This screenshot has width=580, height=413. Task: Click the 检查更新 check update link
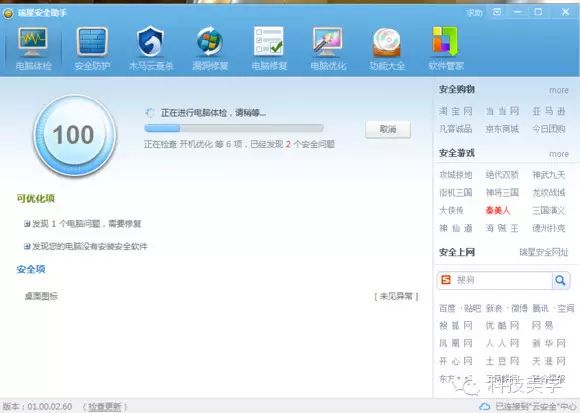(105, 407)
